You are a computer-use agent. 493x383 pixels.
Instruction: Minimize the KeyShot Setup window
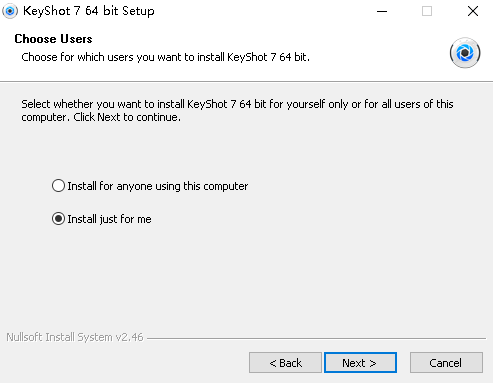tap(382, 11)
